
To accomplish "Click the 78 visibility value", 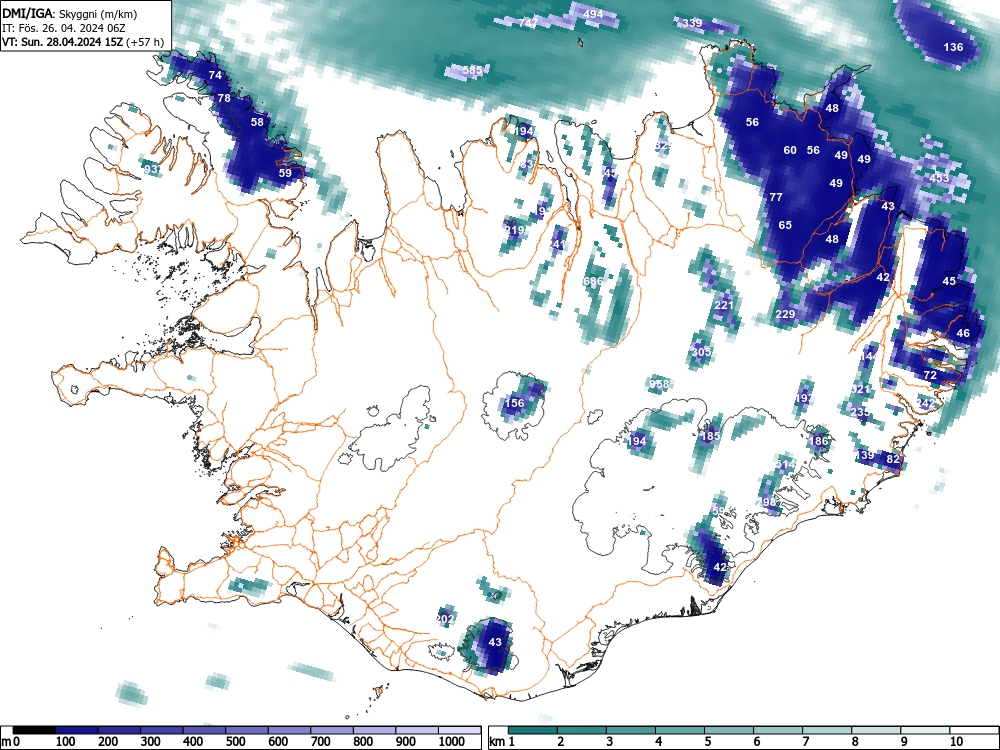I will click(x=224, y=98).
